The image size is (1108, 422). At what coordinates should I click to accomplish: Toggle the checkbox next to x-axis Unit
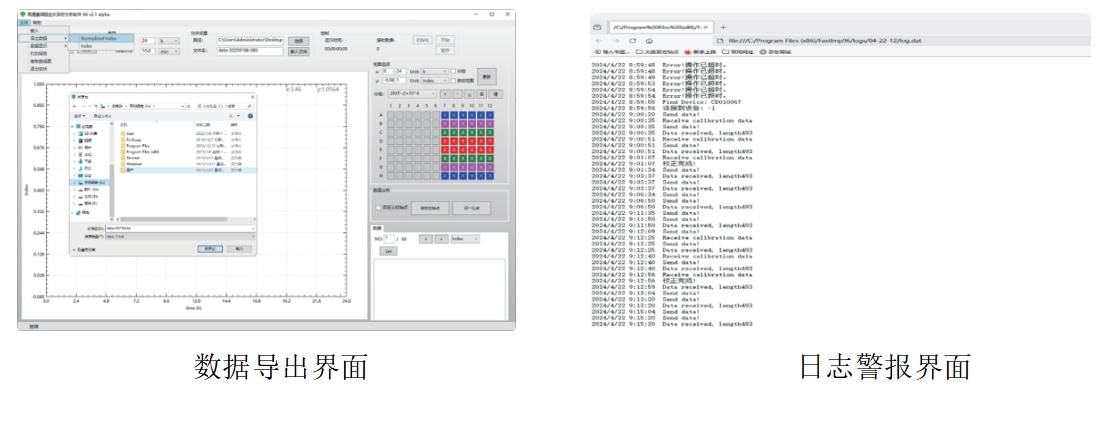[454, 72]
